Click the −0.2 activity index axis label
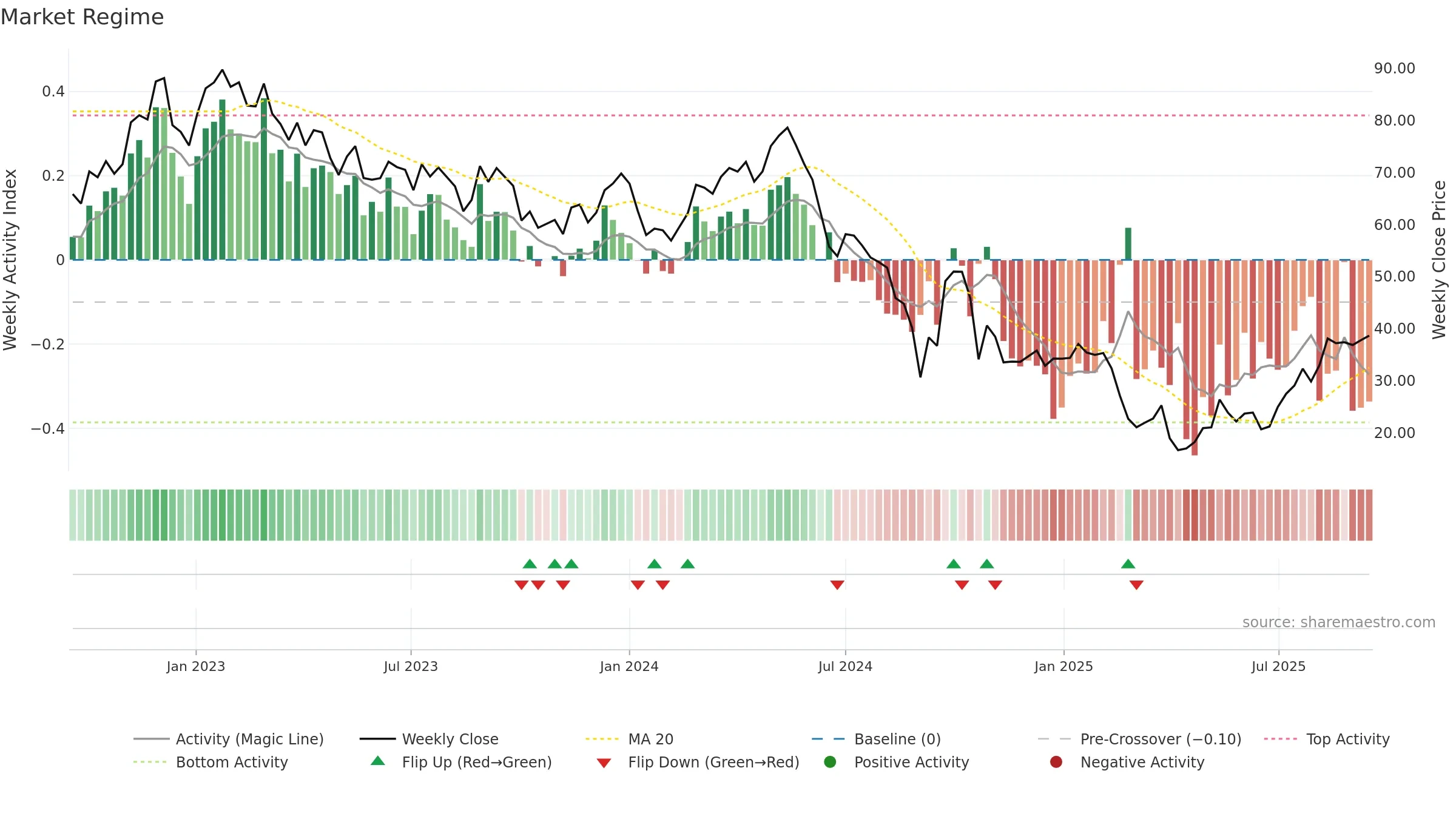Image resolution: width=1456 pixels, height=819 pixels. pos(47,345)
